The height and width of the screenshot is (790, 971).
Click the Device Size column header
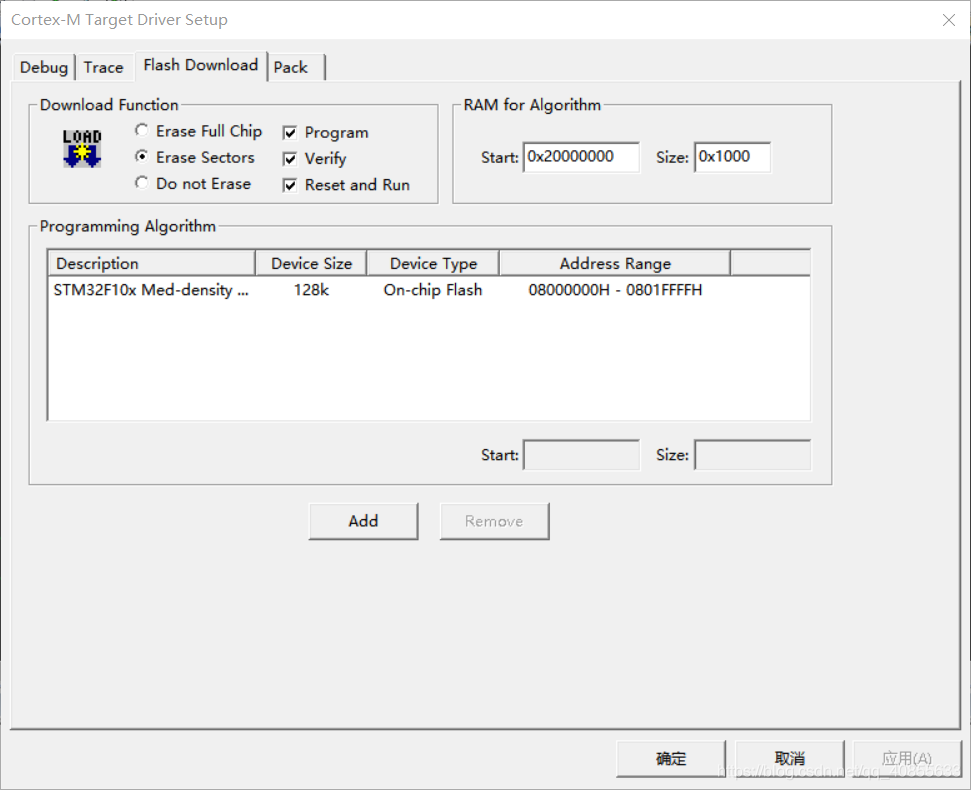tap(311, 263)
